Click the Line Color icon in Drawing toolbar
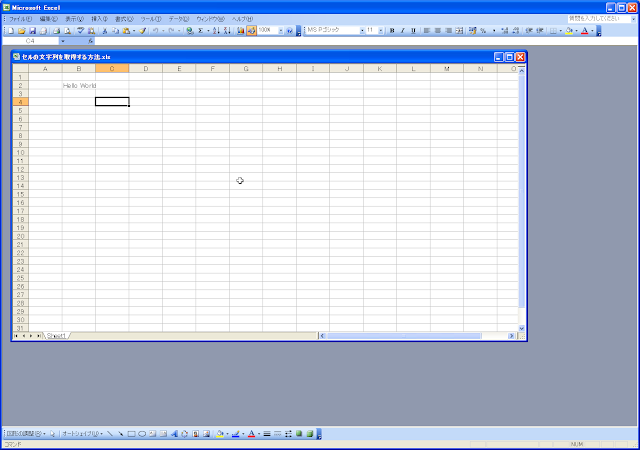 point(236,434)
